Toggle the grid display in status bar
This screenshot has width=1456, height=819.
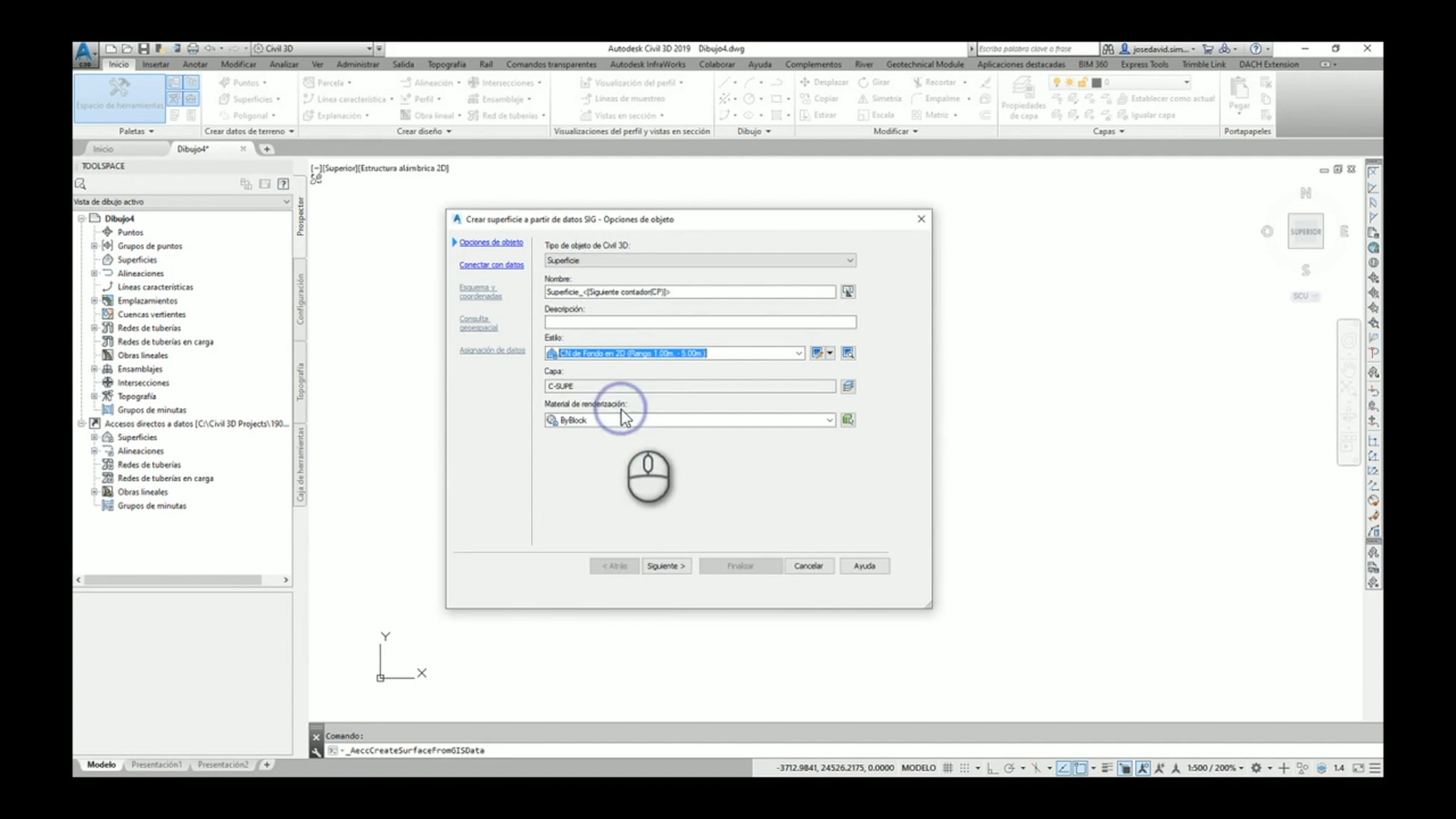tap(948, 768)
